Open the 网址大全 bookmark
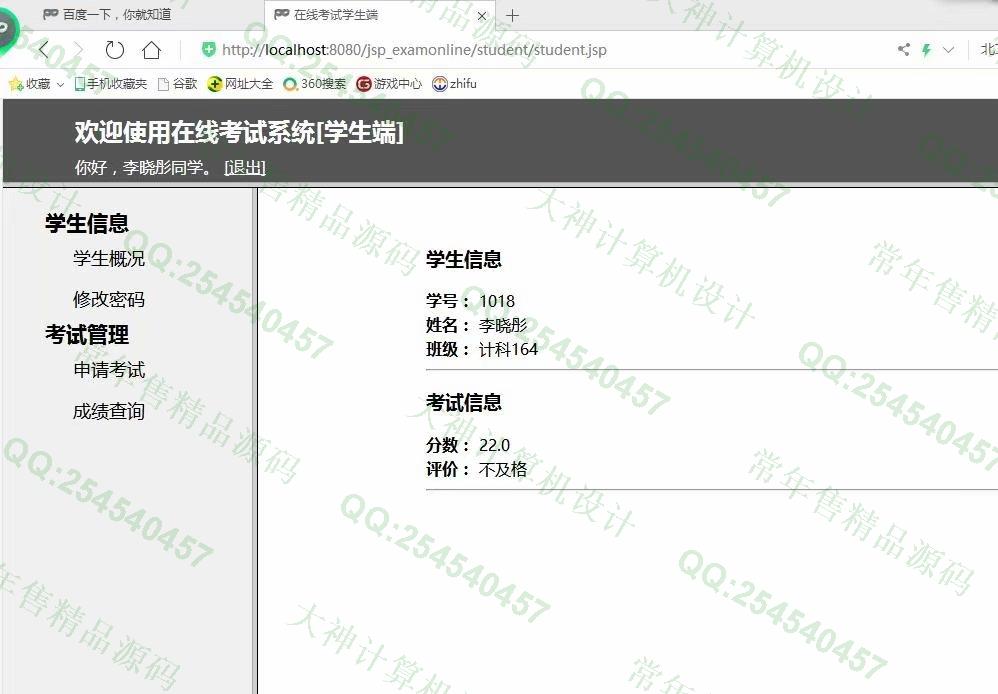This screenshot has width=998, height=694. (240, 84)
